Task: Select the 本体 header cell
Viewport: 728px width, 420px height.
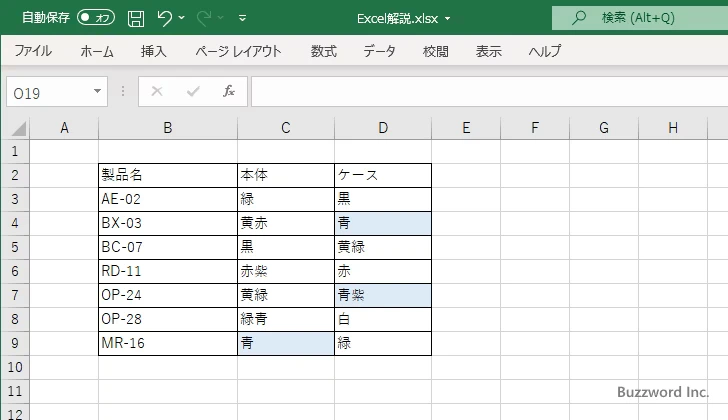Action: pyautogui.click(x=286, y=175)
